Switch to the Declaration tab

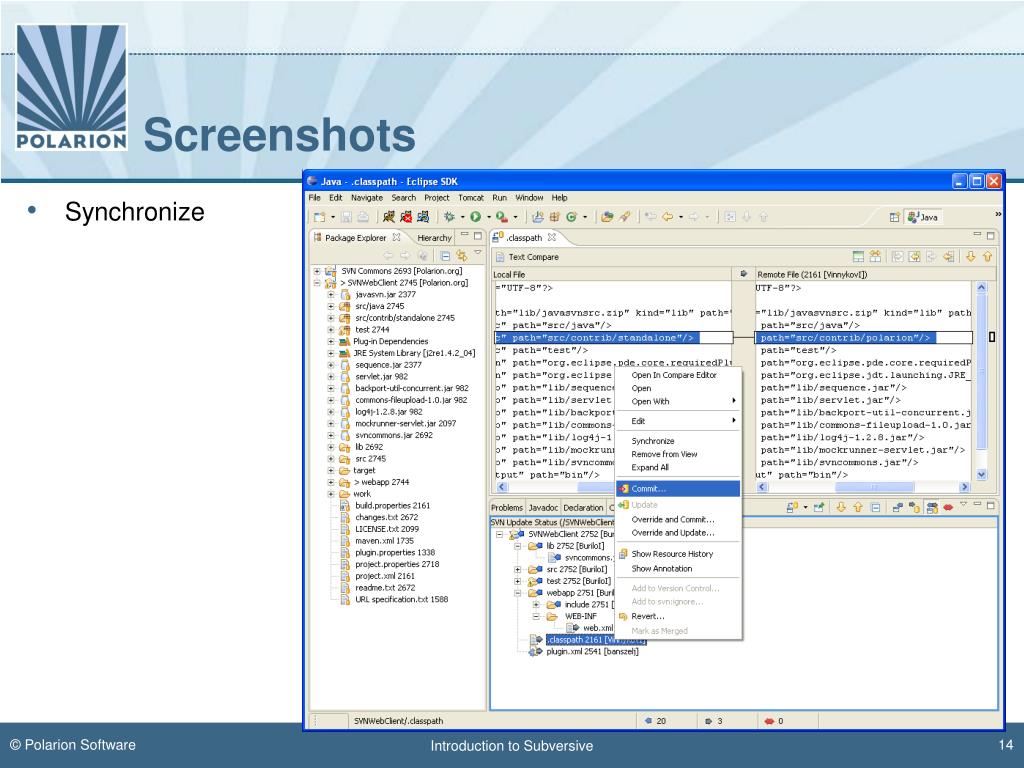[583, 507]
